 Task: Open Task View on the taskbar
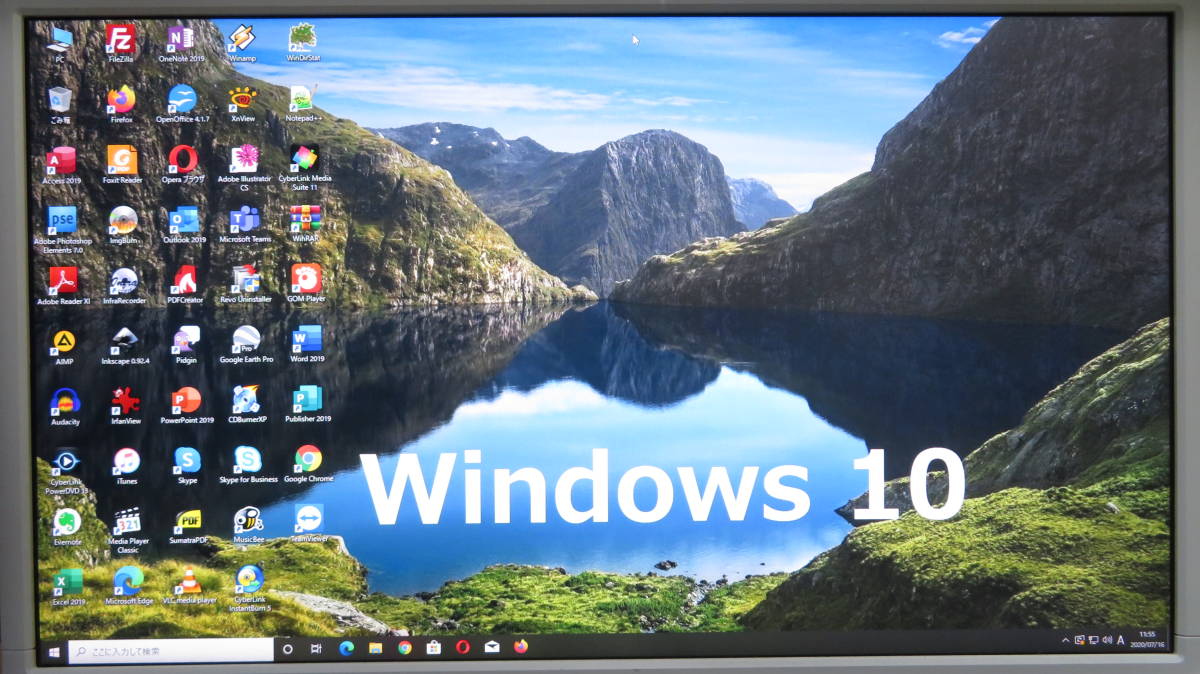[316, 649]
